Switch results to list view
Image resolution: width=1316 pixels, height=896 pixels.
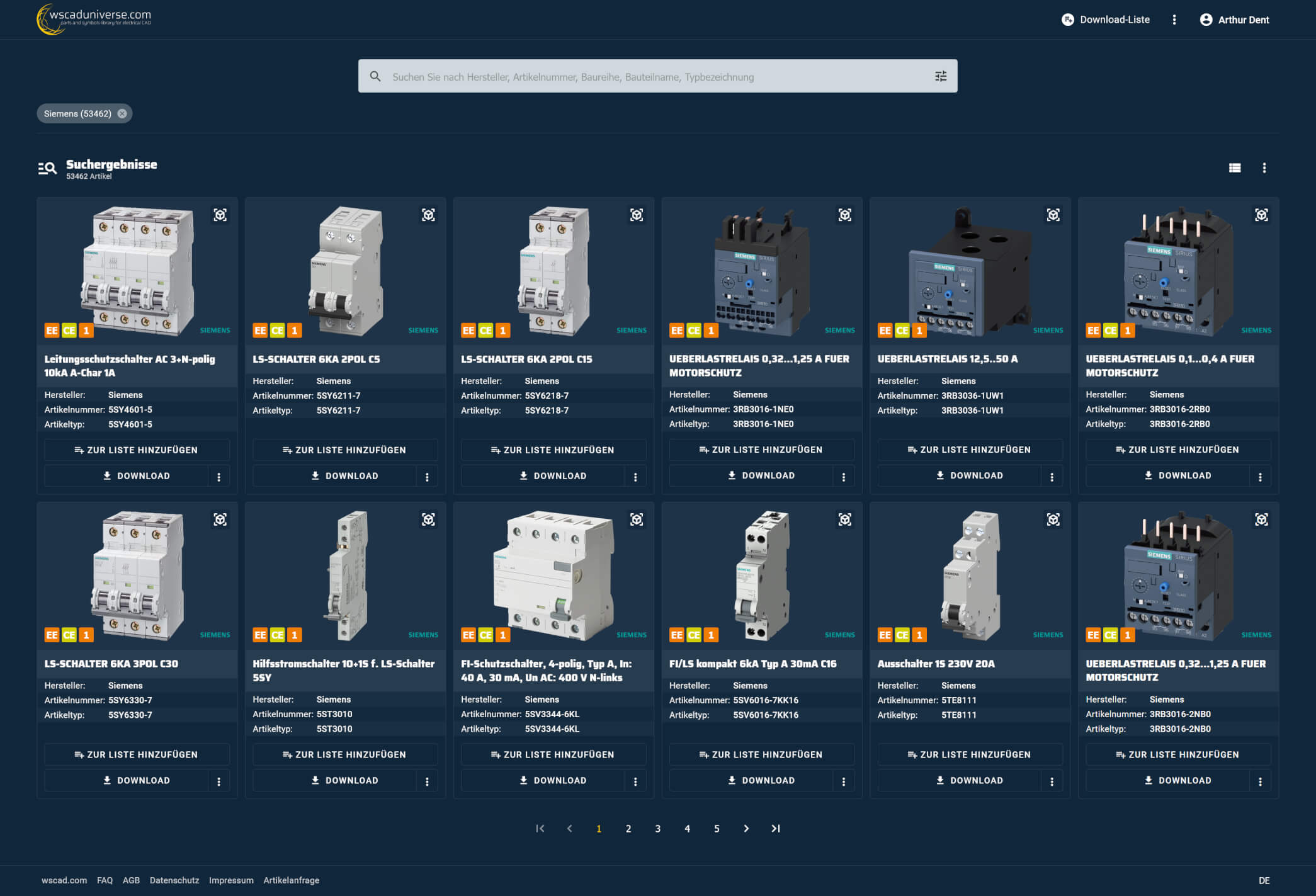click(x=1234, y=167)
